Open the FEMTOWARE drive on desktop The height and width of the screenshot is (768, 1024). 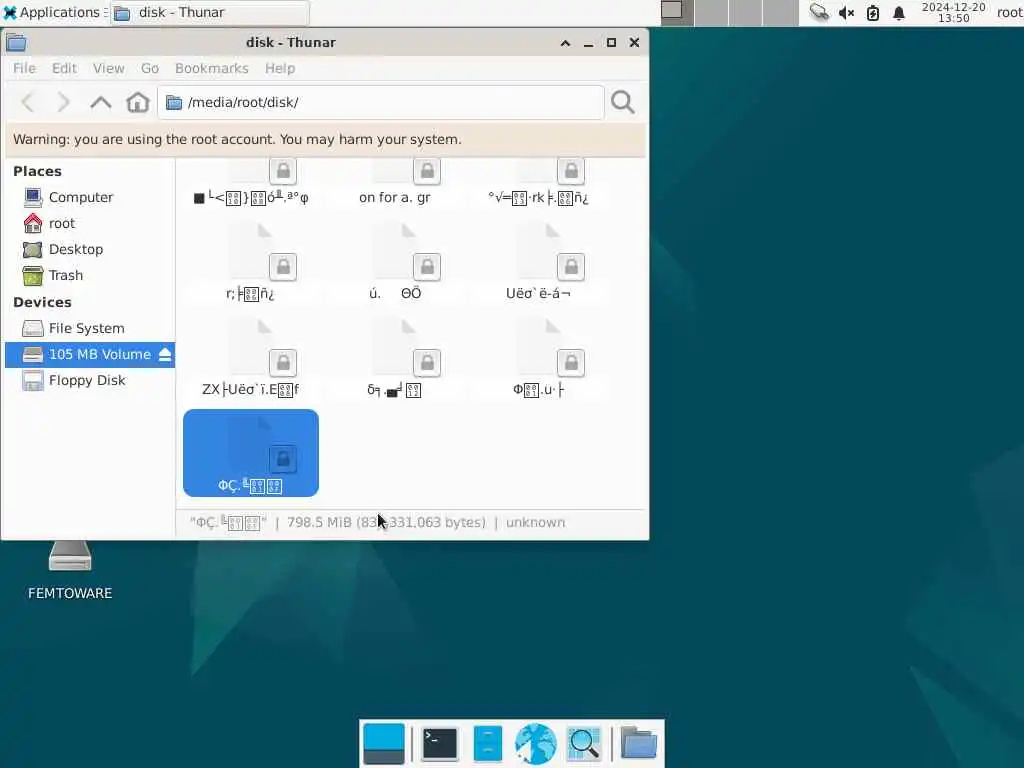70,569
